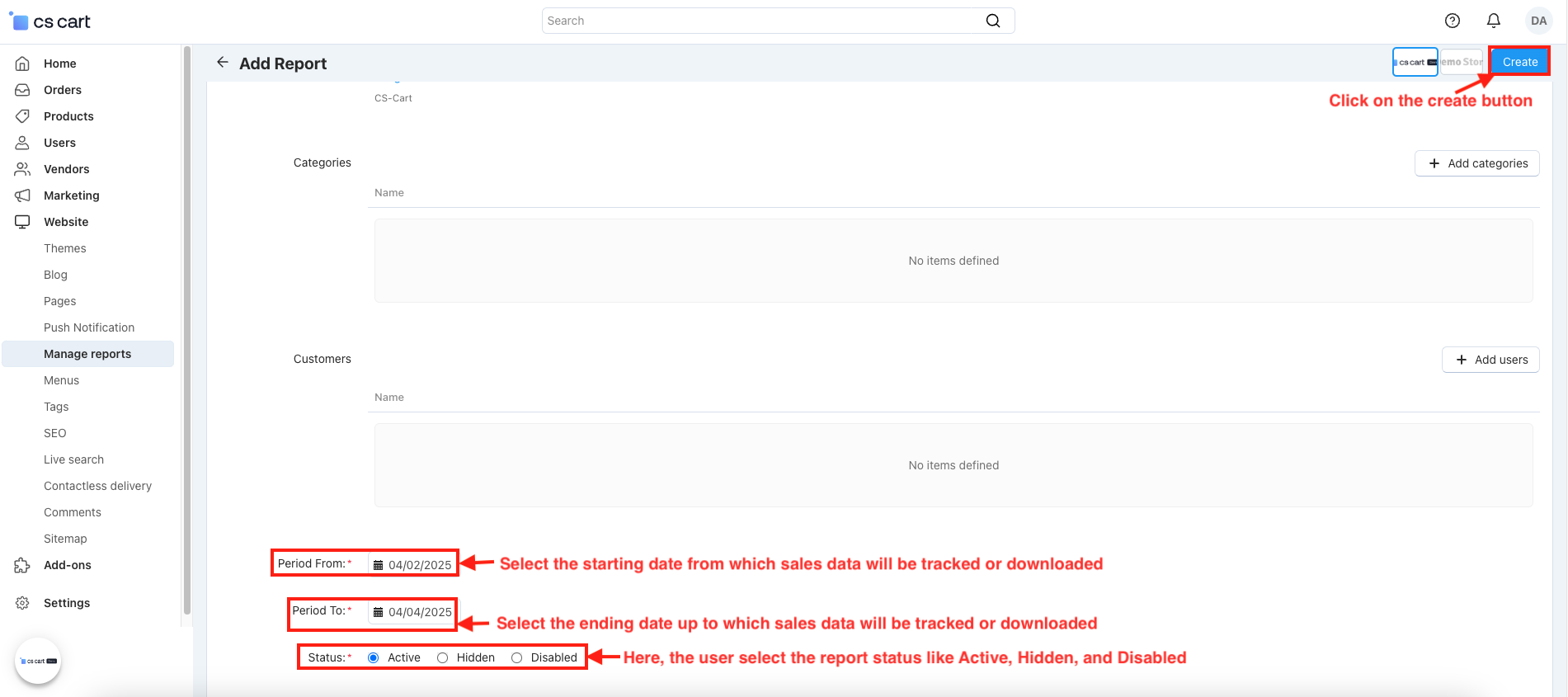Image resolution: width=1568 pixels, height=697 pixels.
Task: Click the DA user avatar
Action: coord(1538,21)
